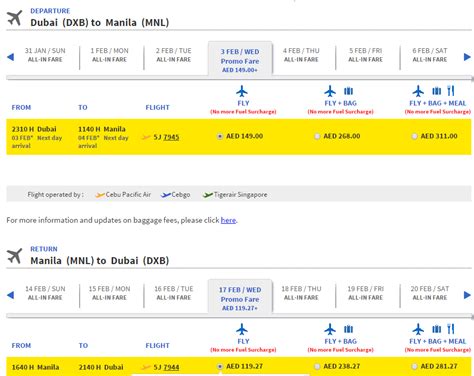Switch to 31 JAN / SUN departure tab
Image resolution: width=474 pixels, height=376 pixels.
(45, 55)
